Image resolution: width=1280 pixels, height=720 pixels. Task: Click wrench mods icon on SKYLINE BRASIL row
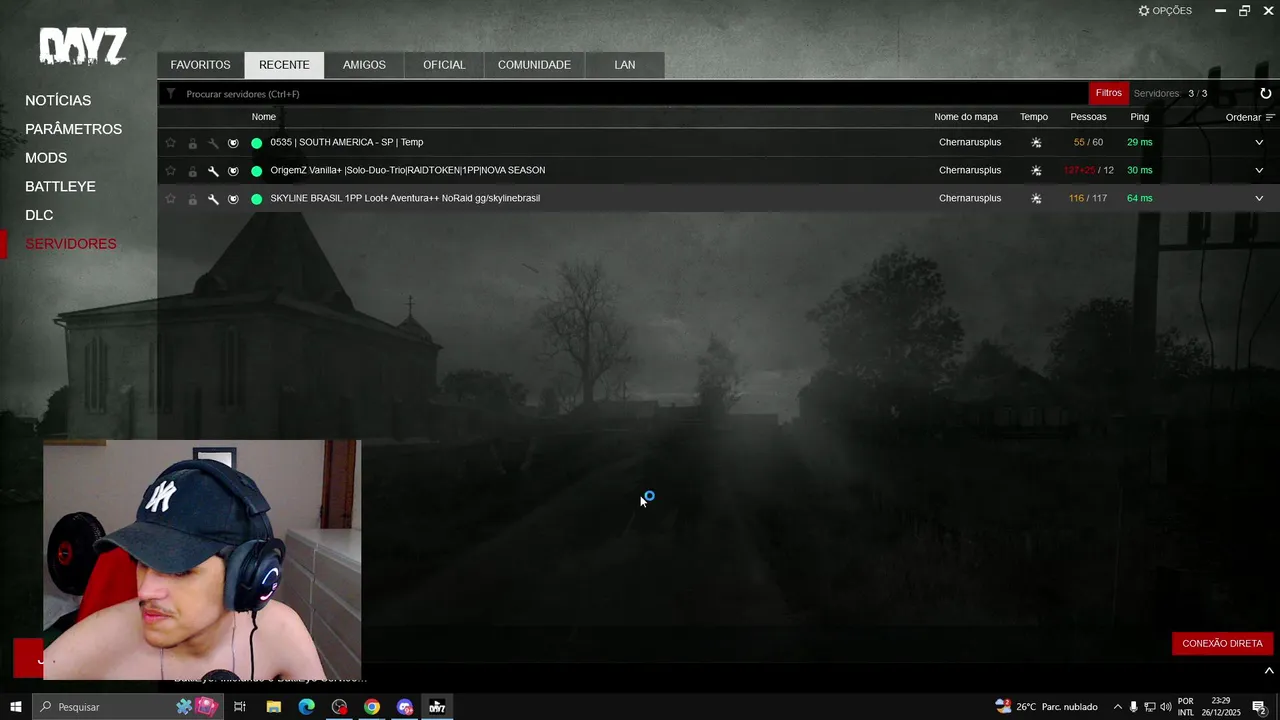tap(213, 199)
